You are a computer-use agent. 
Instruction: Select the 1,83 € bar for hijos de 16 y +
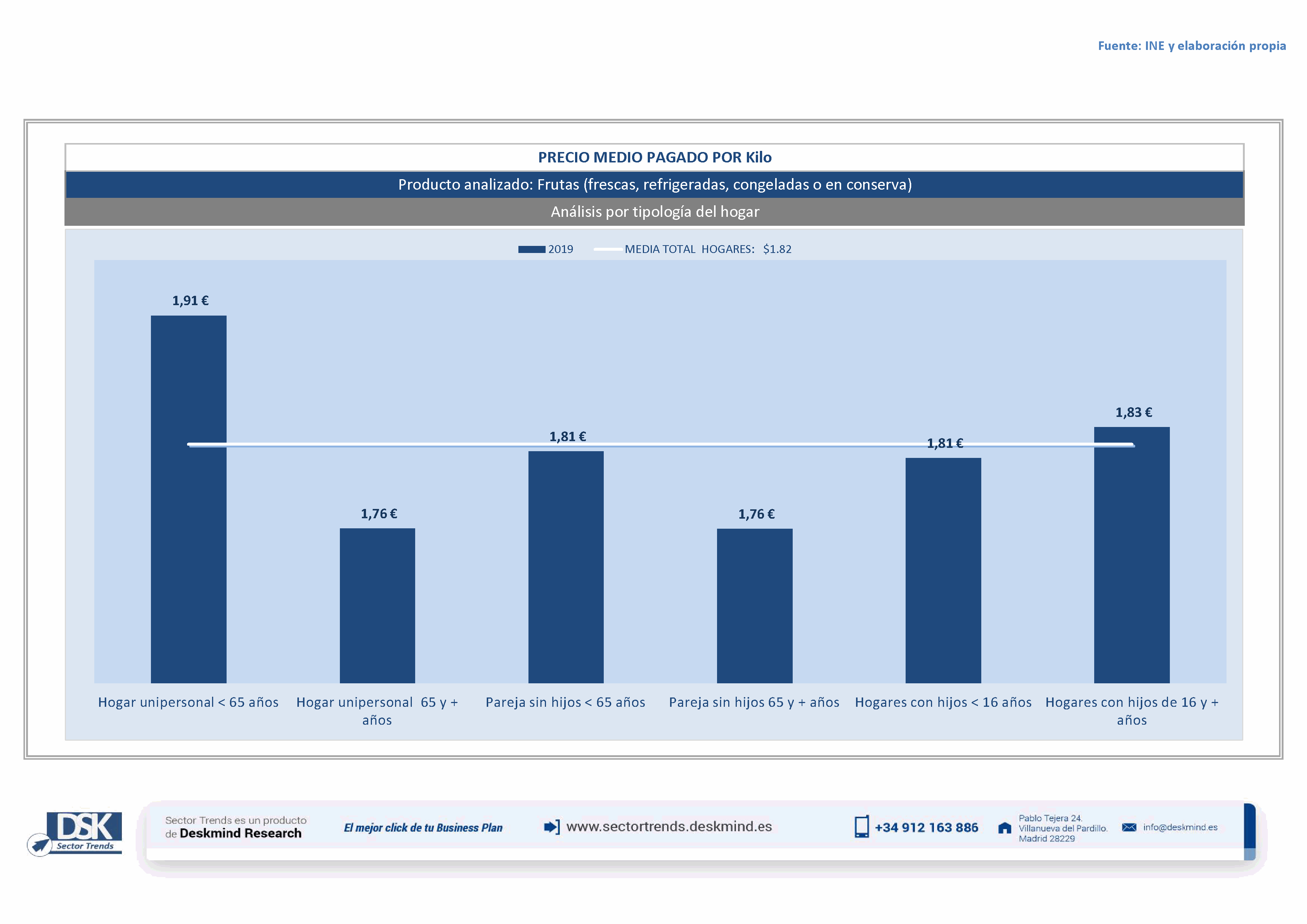[1131, 558]
